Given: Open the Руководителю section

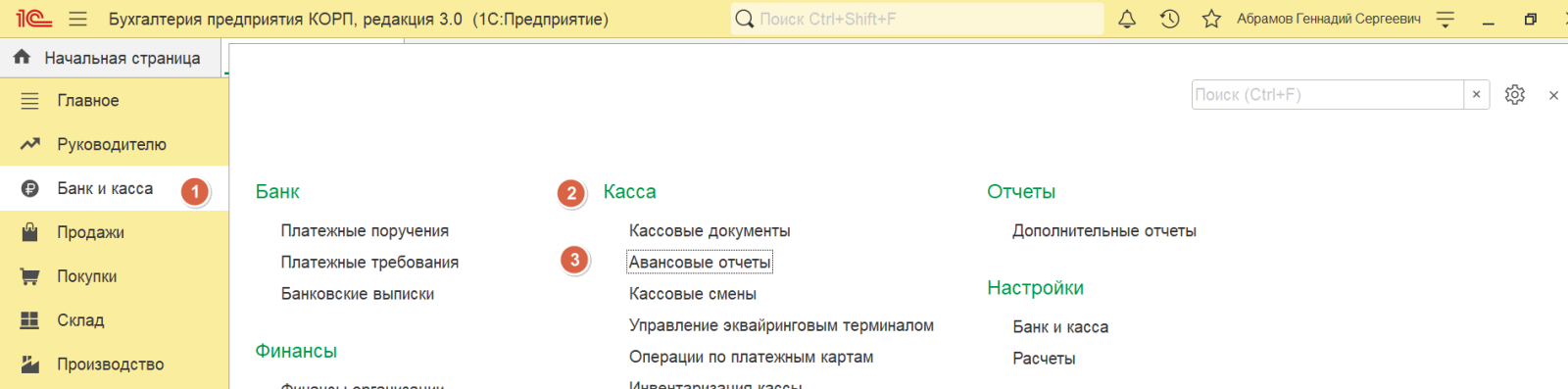Looking at the screenshot, I should click(114, 144).
